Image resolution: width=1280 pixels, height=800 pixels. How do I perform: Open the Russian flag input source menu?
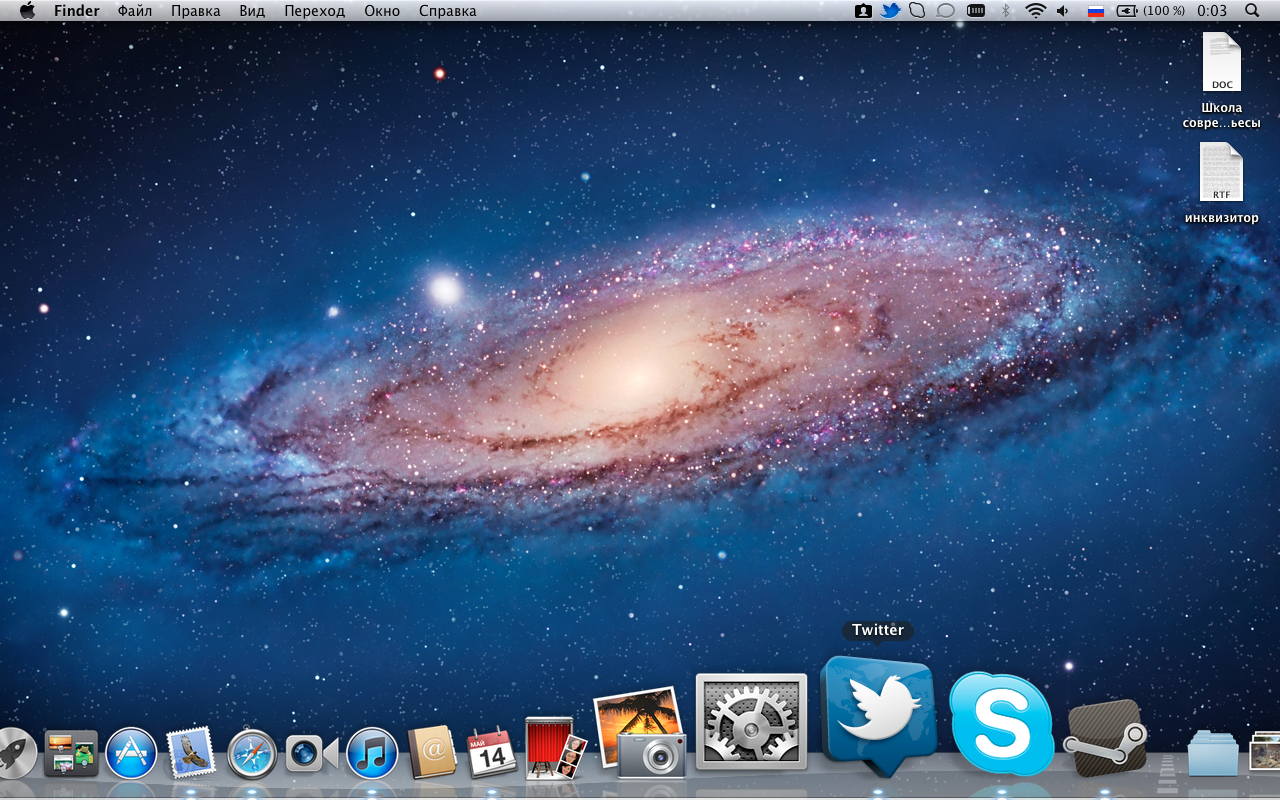[x=1095, y=11]
